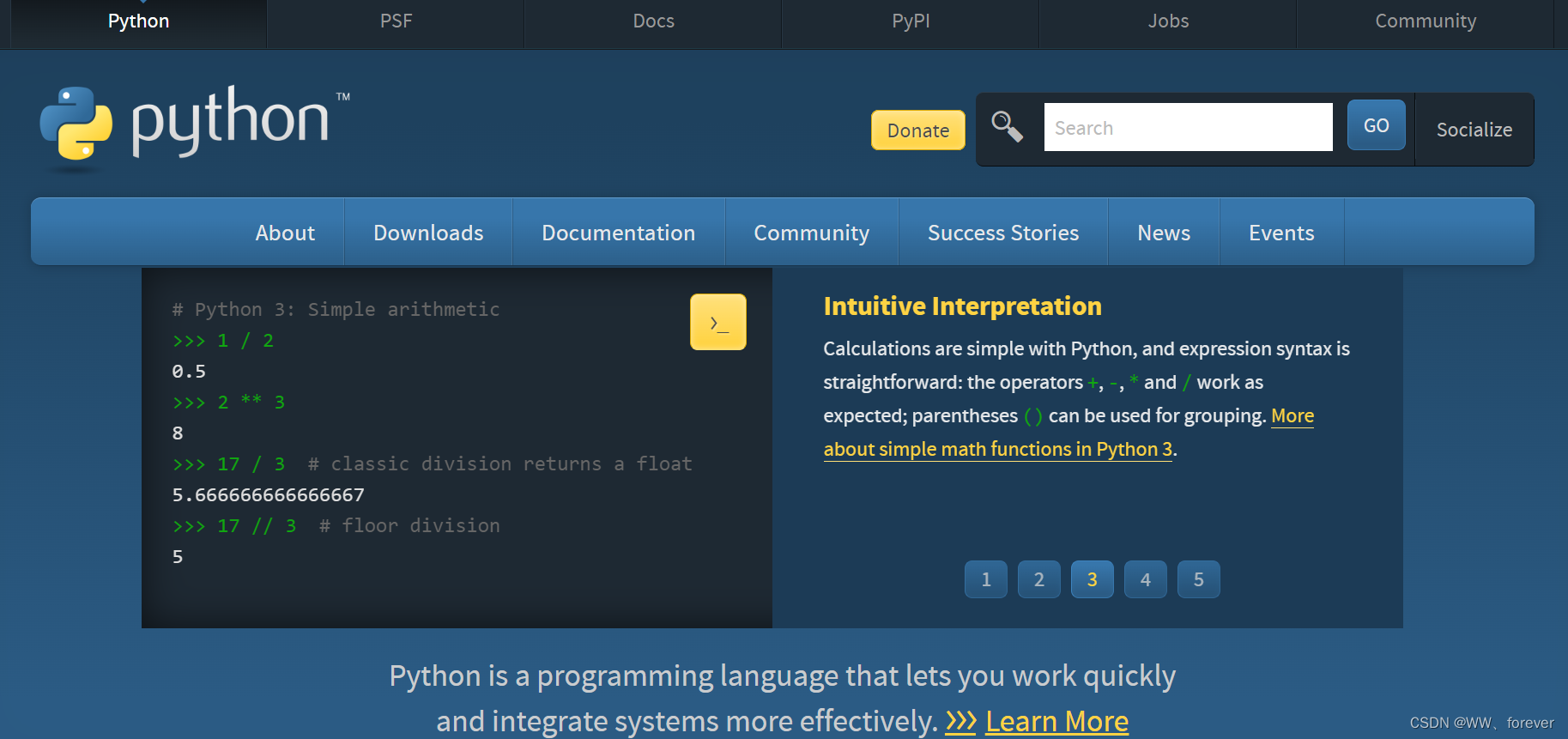Launch the interactive shell button

coord(717,322)
